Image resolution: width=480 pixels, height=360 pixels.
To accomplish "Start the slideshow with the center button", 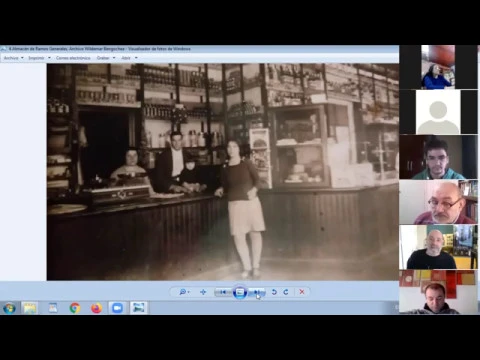I will point(240,292).
